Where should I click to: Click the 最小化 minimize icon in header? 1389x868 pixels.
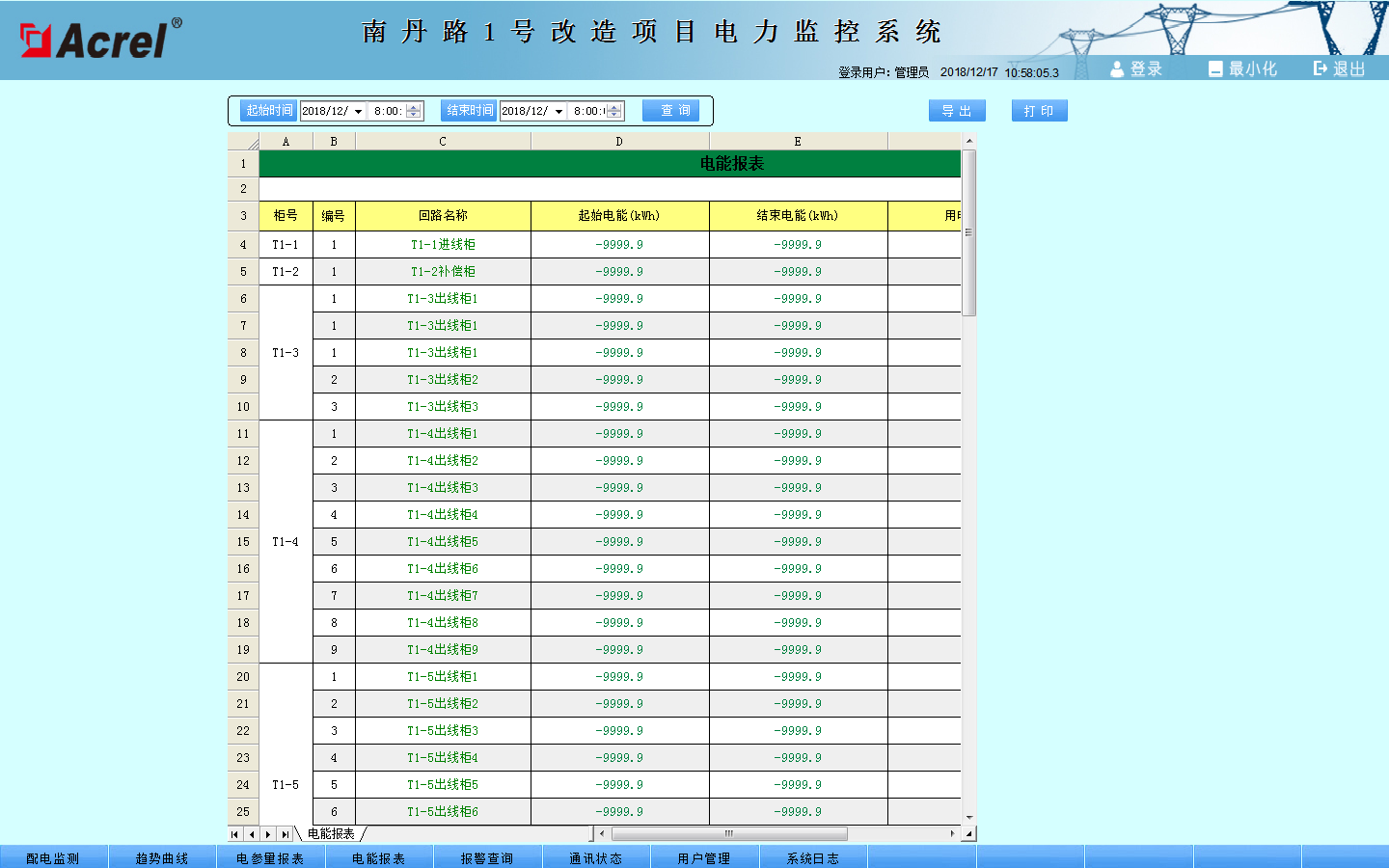tap(1215, 69)
